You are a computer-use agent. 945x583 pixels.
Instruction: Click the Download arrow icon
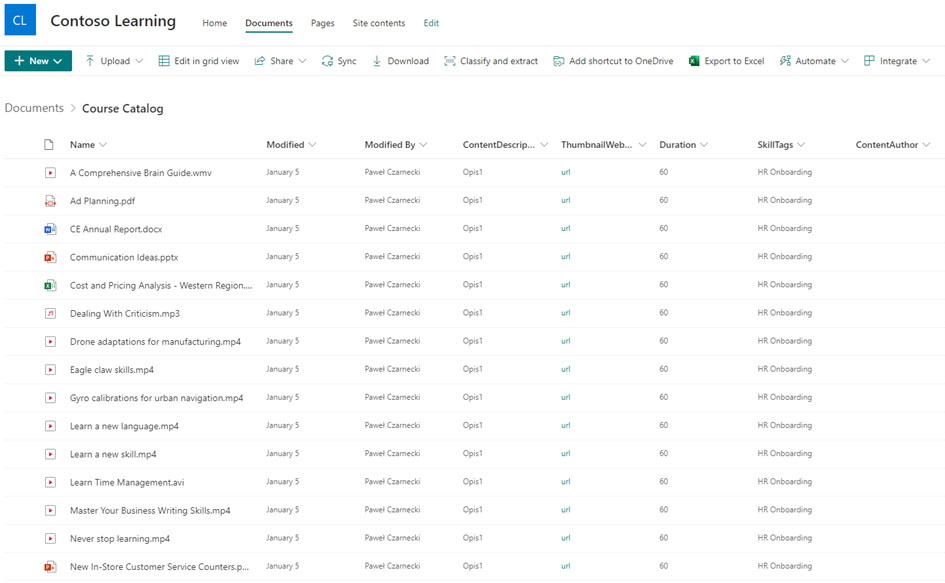(x=377, y=61)
